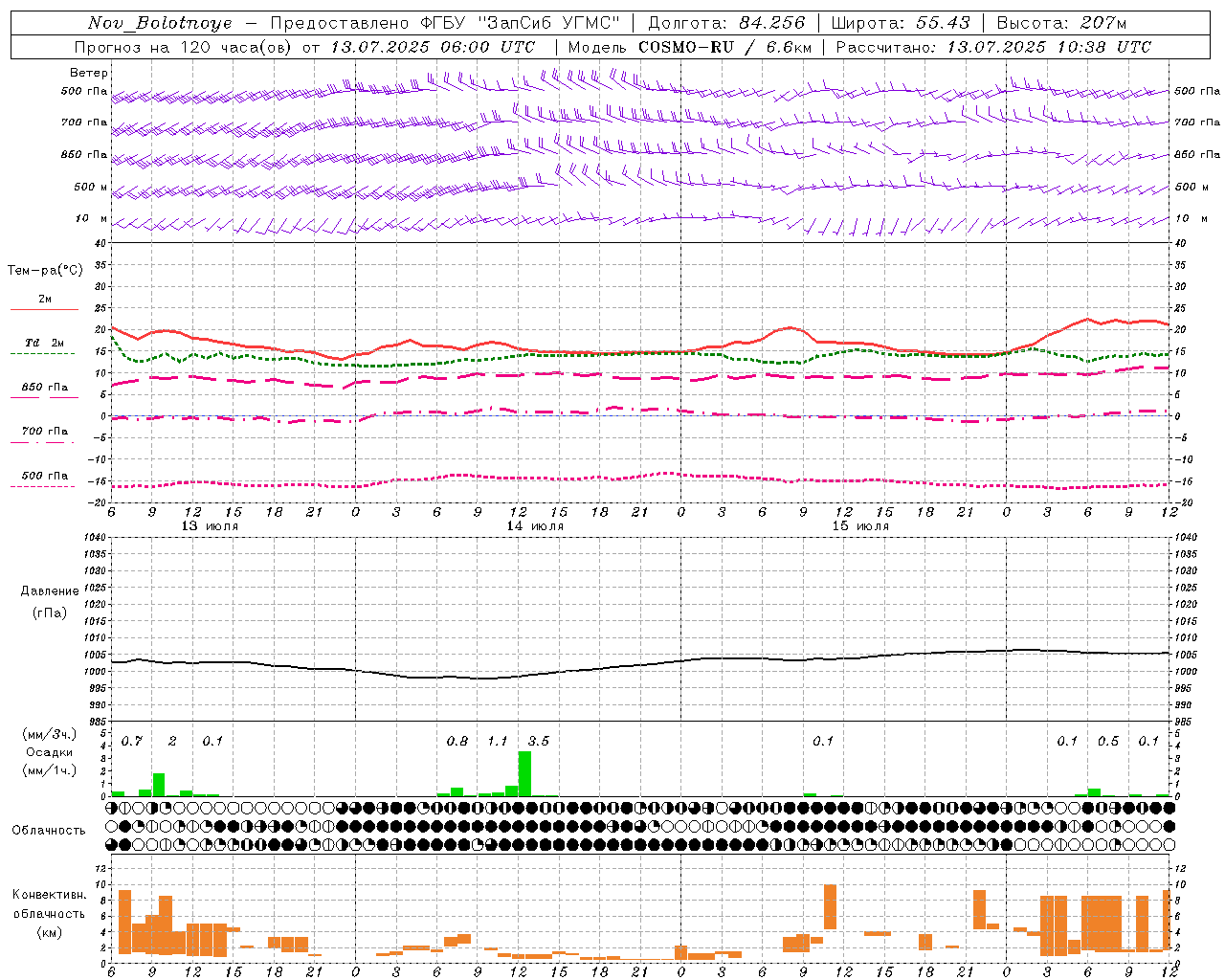Image resolution: width=1225 pixels, height=980 pixels.
Task: Click the "3.5" precipitation amount value
Action: pyautogui.click(x=539, y=741)
